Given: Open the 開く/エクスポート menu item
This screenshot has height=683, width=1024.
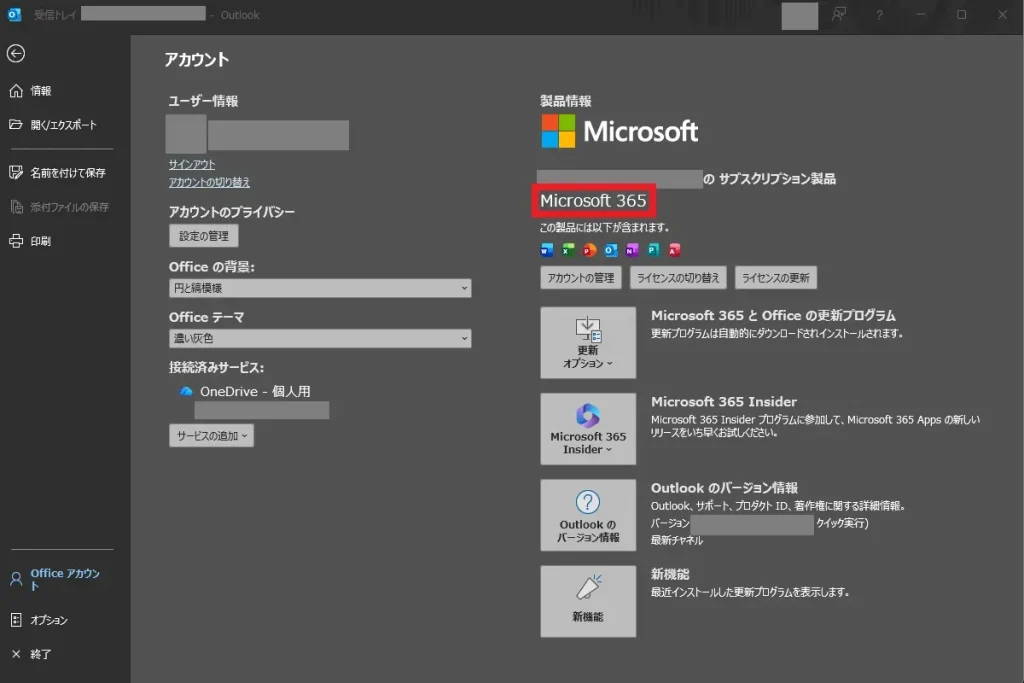Looking at the screenshot, I should tap(62, 125).
